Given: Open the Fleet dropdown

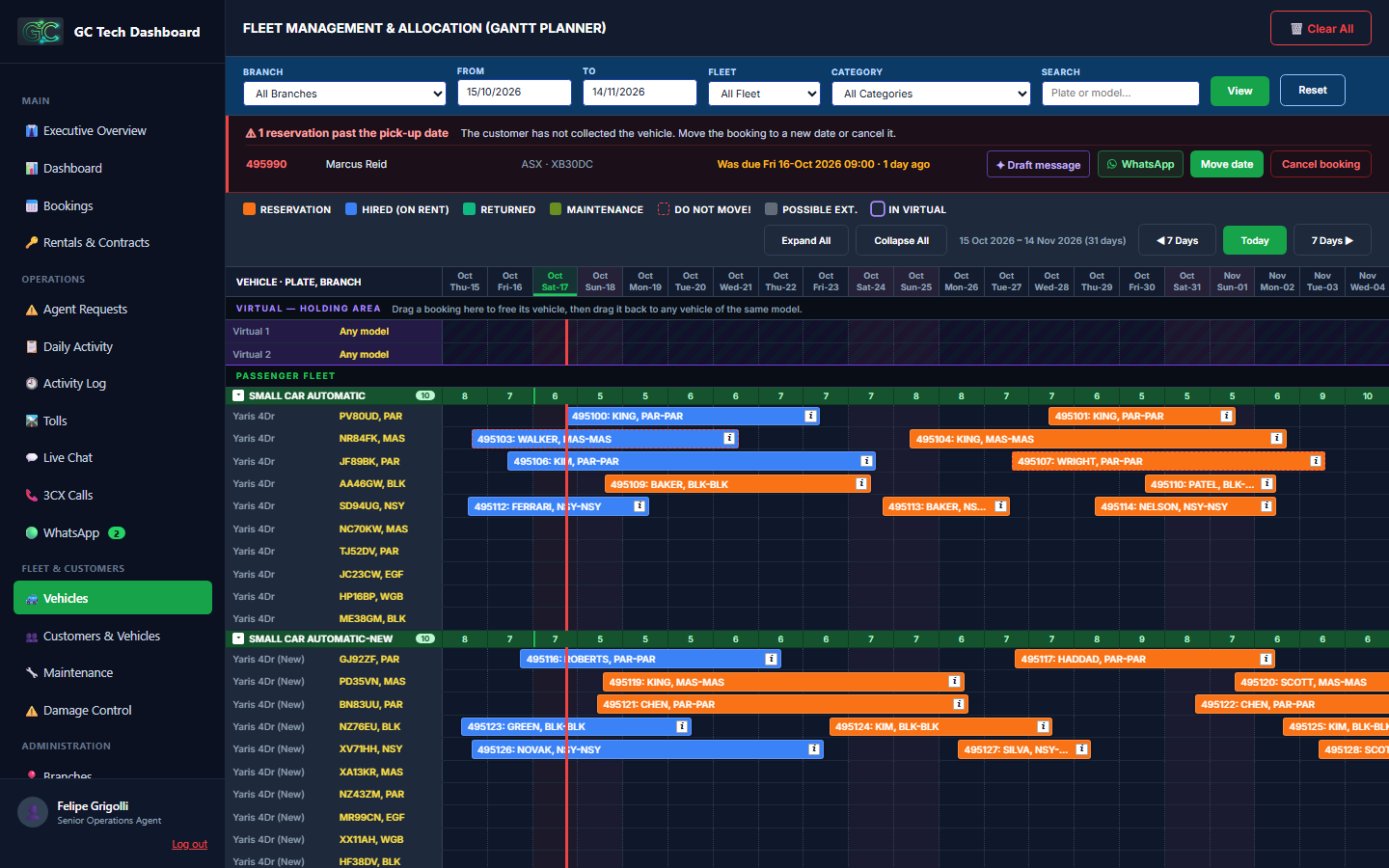Looking at the screenshot, I should point(764,94).
